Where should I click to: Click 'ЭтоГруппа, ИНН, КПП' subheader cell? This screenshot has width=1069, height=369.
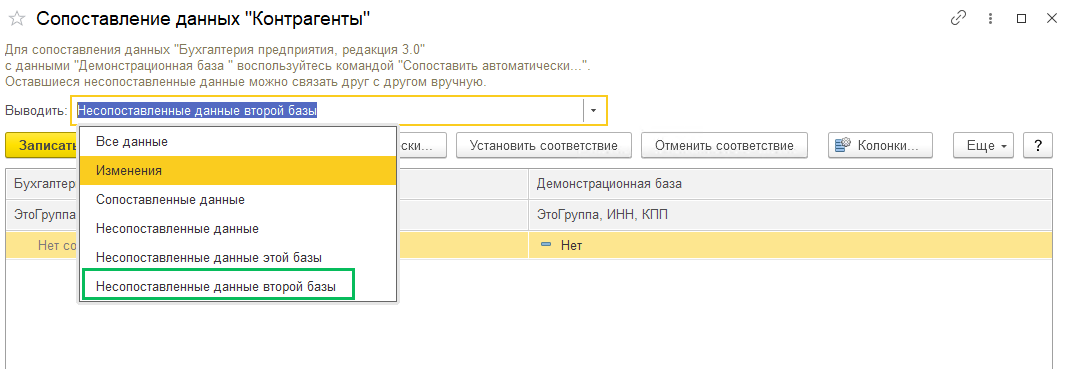[789, 215]
